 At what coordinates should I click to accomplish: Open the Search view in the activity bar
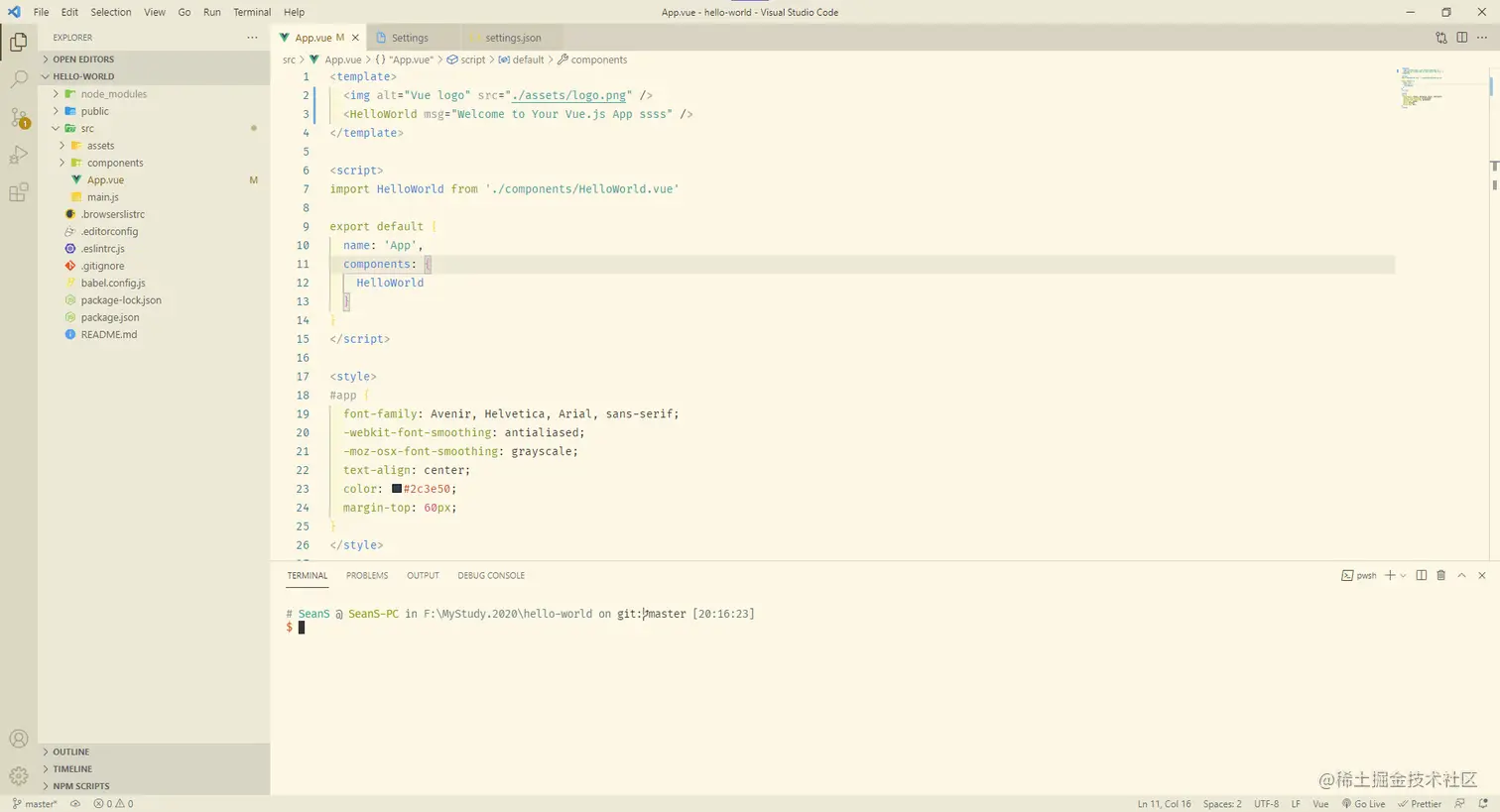point(18,79)
